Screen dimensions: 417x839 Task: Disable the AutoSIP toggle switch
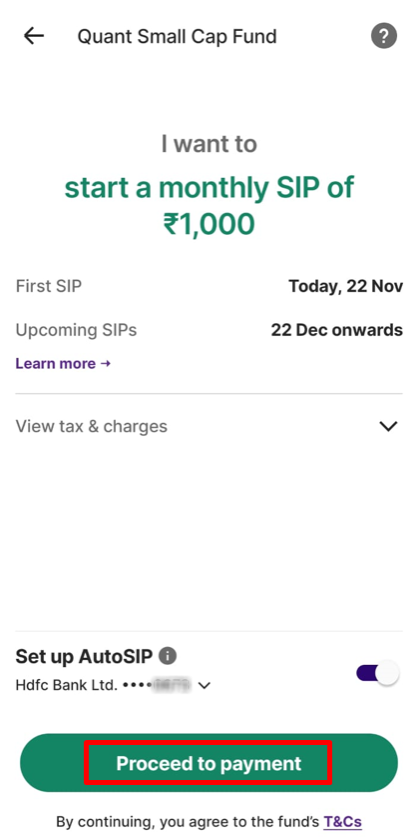pos(378,673)
